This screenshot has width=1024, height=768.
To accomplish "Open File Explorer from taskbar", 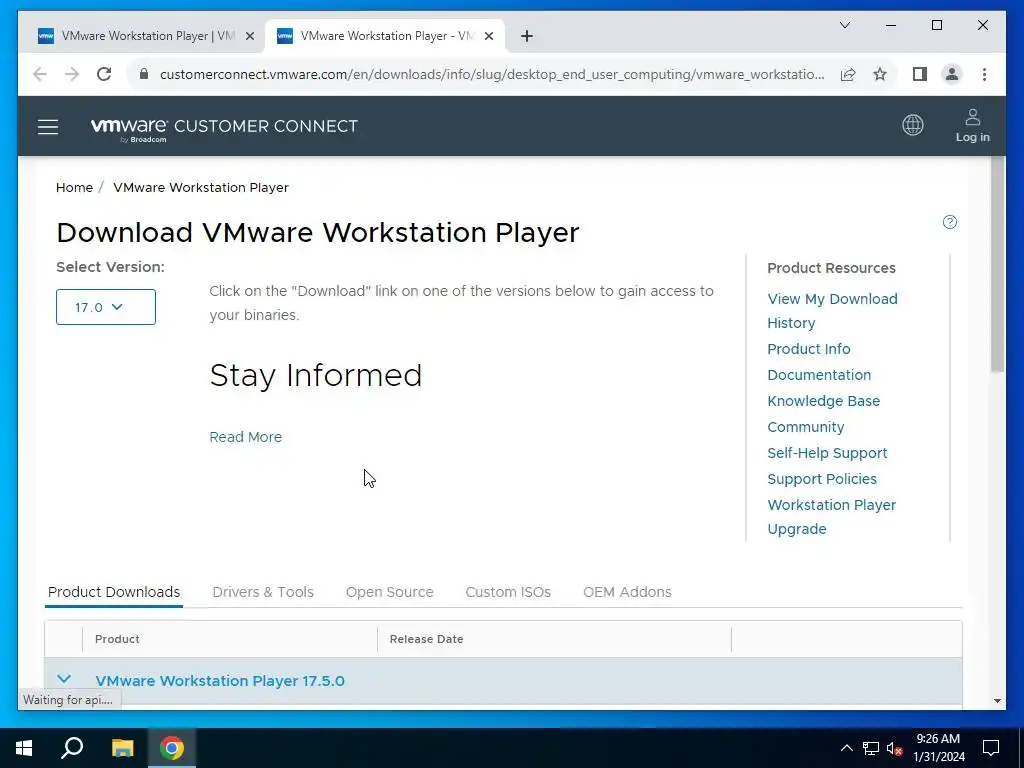I will point(122,748).
